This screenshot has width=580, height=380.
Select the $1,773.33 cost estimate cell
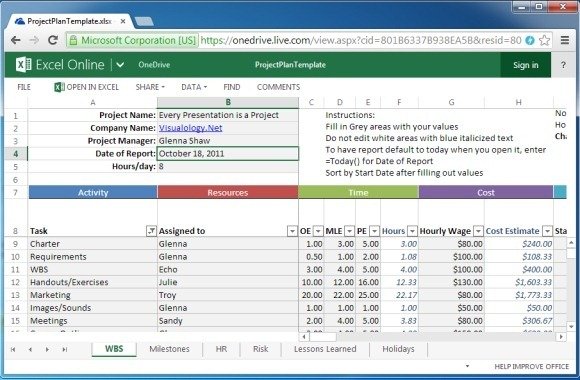click(519, 295)
